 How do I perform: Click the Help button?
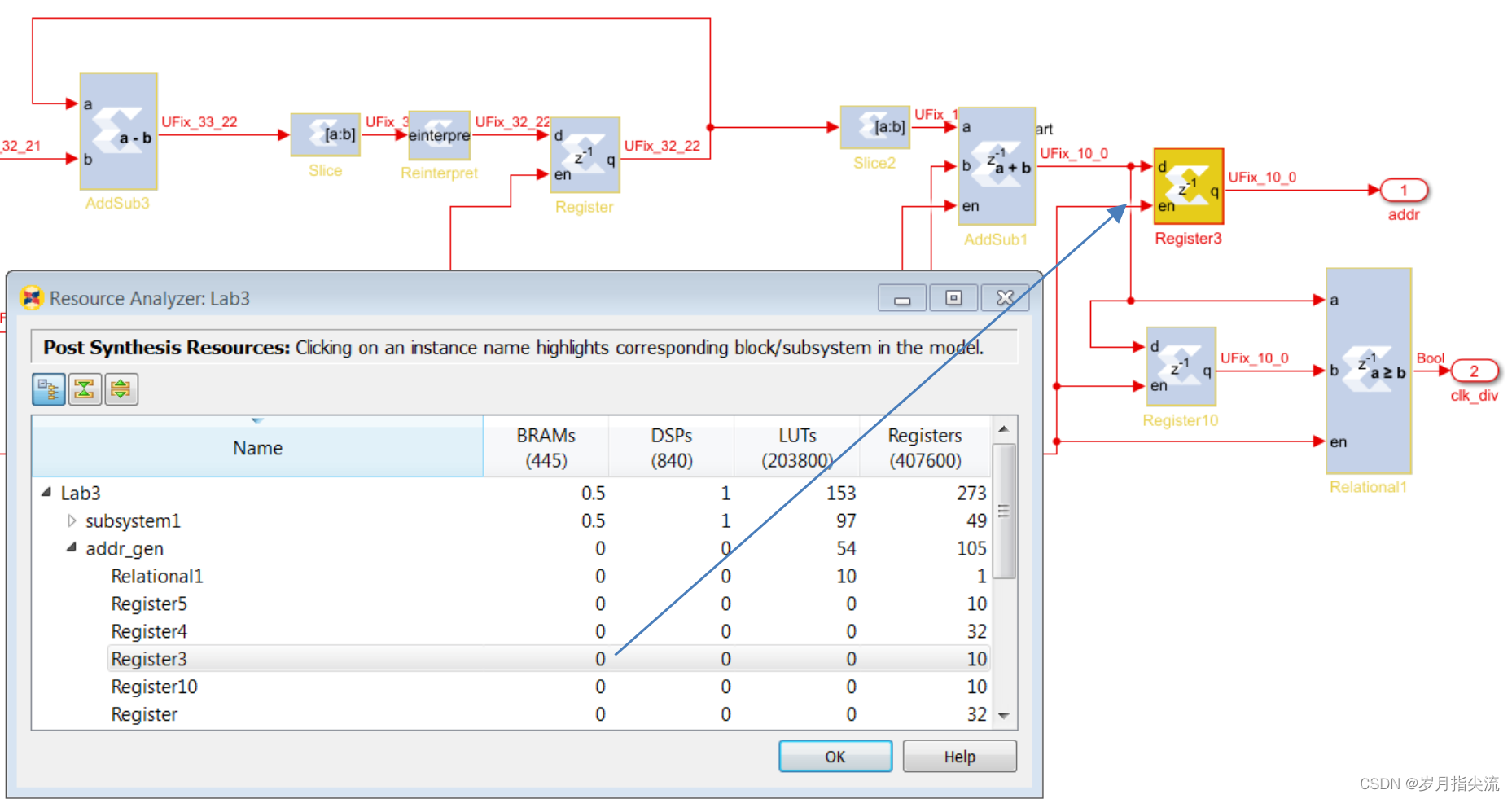pyautogui.click(x=960, y=757)
